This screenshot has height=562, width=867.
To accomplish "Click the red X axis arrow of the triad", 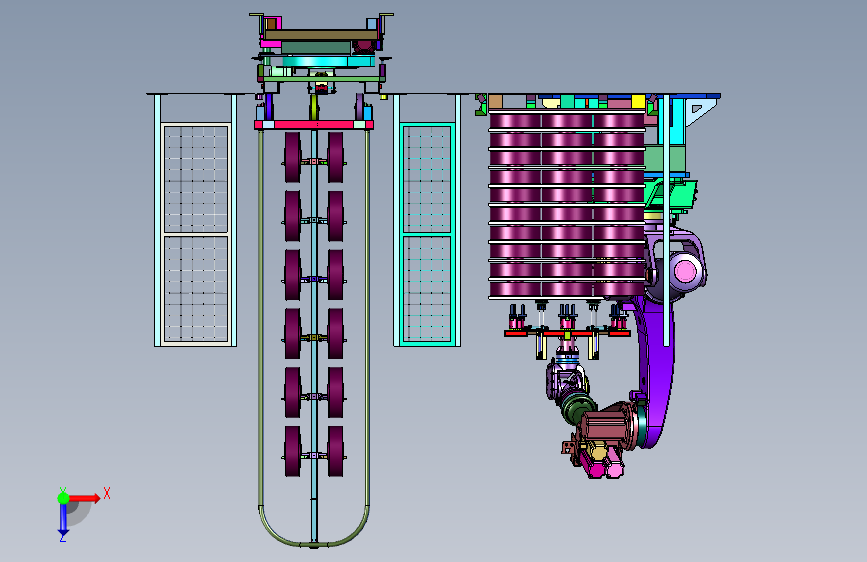I will [84, 498].
